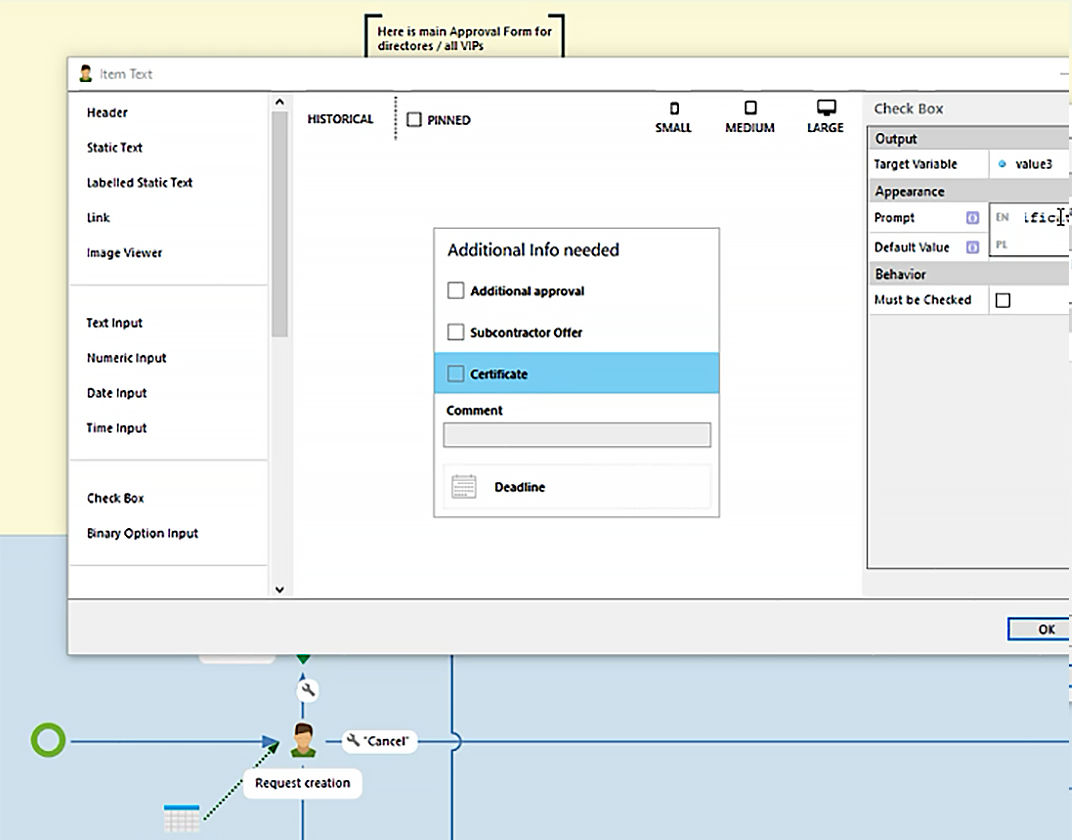1072x840 pixels.
Task: Check the Additional approval checkbox
Action: point(456,291)
